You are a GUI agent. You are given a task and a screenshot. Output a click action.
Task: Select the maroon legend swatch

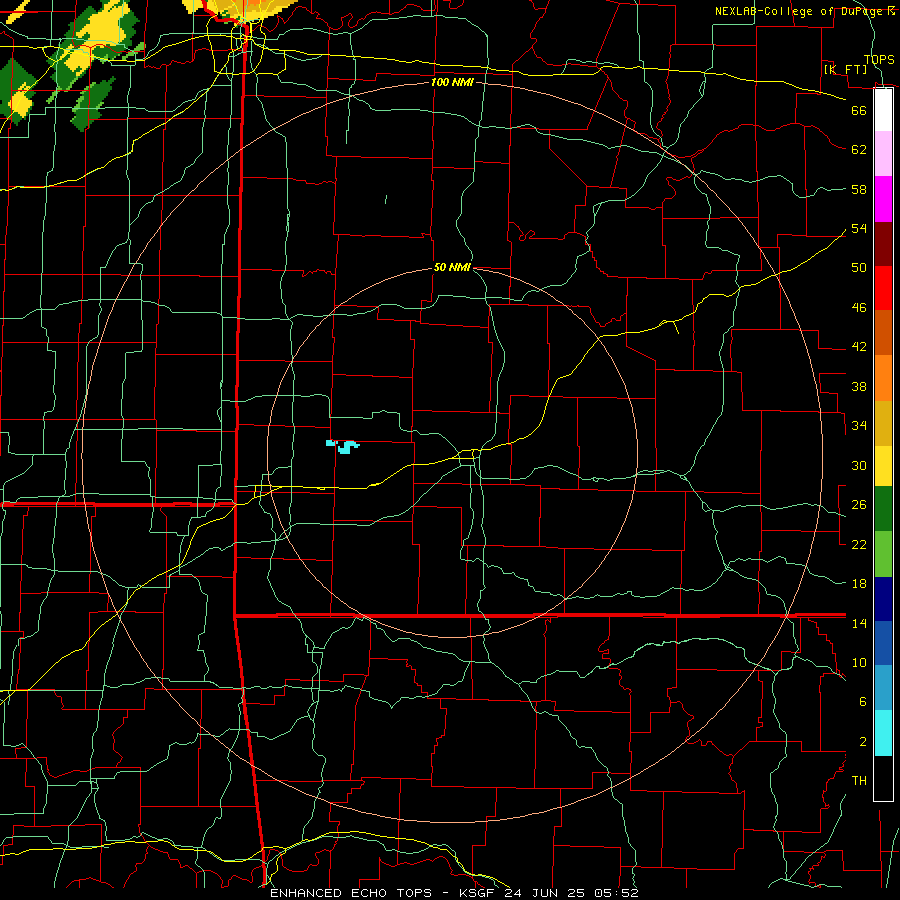(883, 244)
